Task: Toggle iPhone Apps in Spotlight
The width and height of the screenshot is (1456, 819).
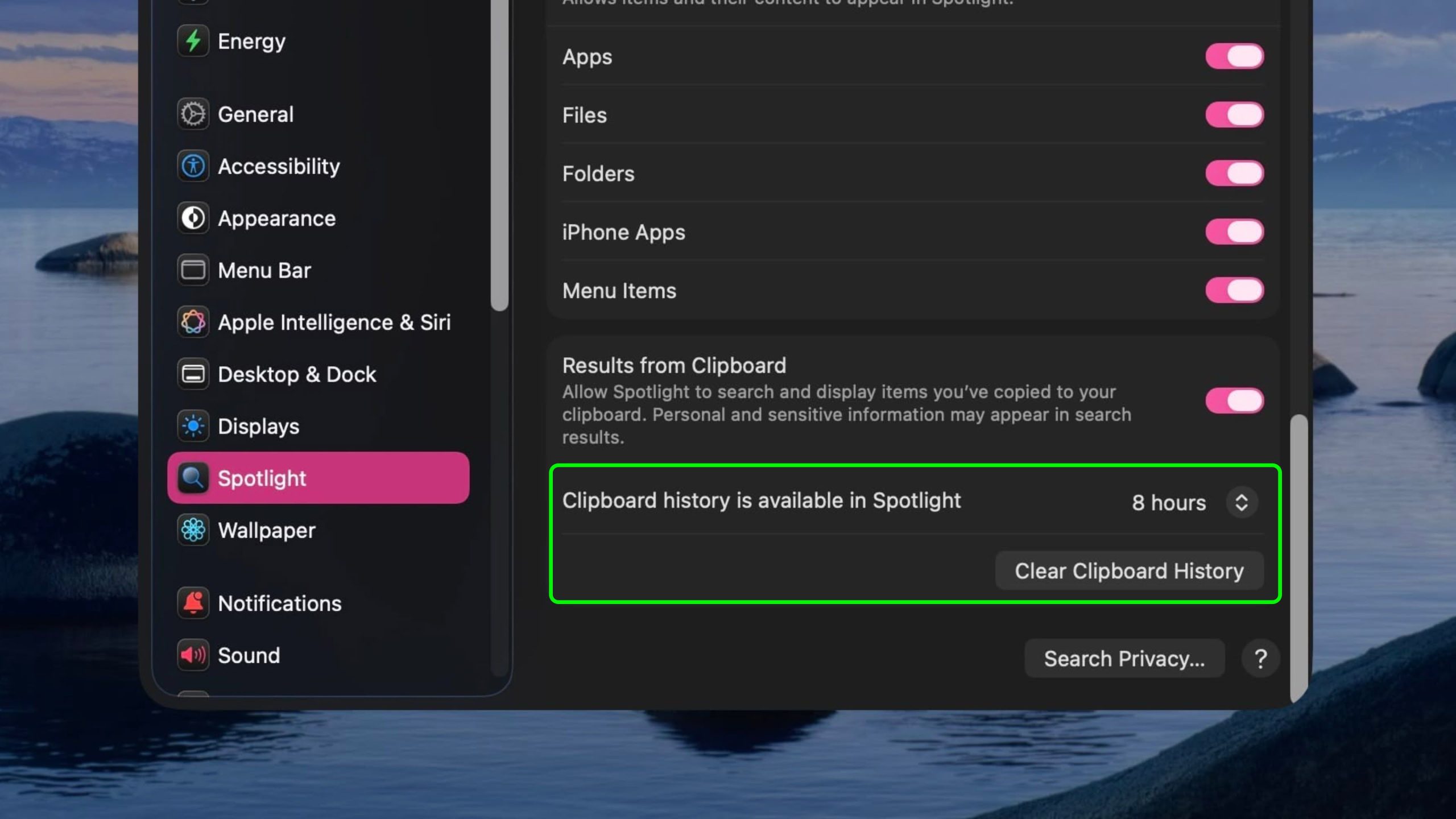Action: (1235, 231)
